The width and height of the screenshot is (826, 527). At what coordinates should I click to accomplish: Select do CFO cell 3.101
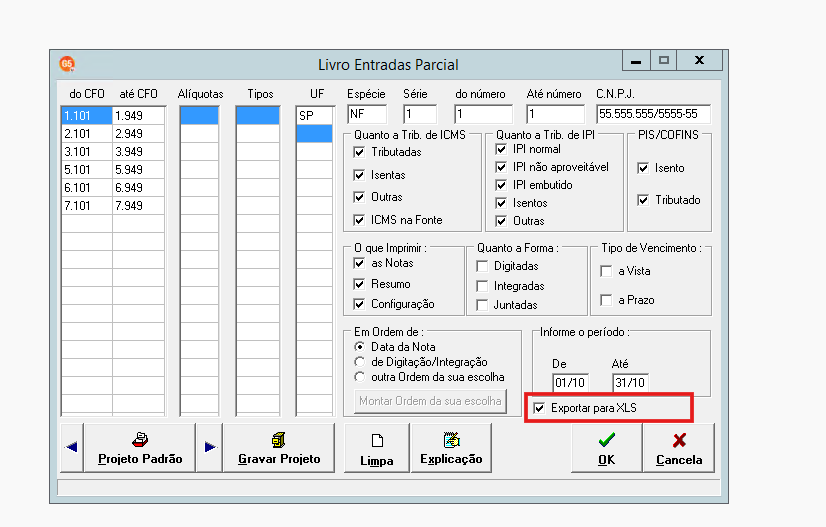click(x=86, y=152)
